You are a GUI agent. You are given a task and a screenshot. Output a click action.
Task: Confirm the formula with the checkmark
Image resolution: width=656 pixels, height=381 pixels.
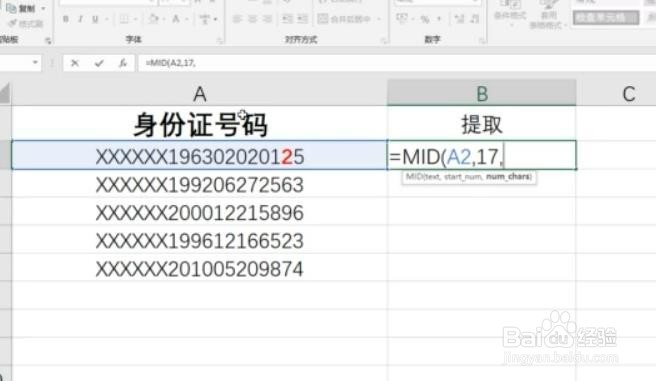(99, 63)
